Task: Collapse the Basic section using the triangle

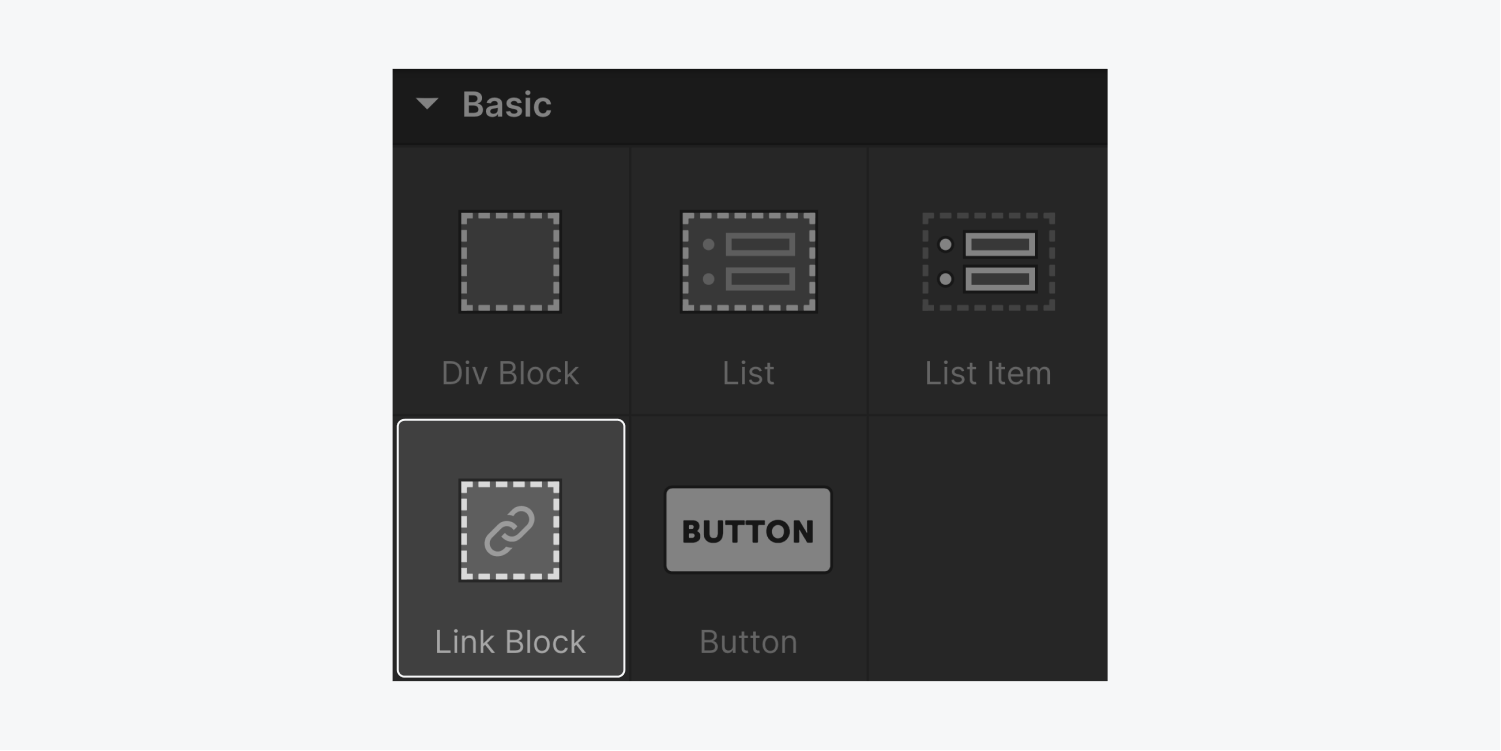Action: tap(427, 104)
